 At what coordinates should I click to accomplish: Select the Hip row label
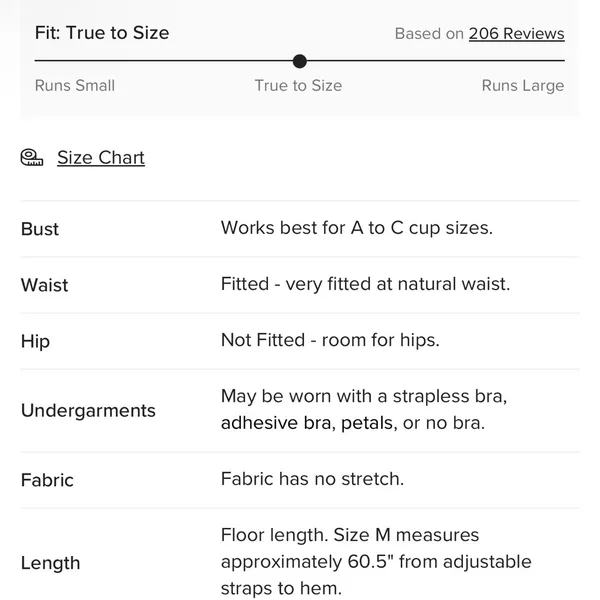(x=35, y=341)
